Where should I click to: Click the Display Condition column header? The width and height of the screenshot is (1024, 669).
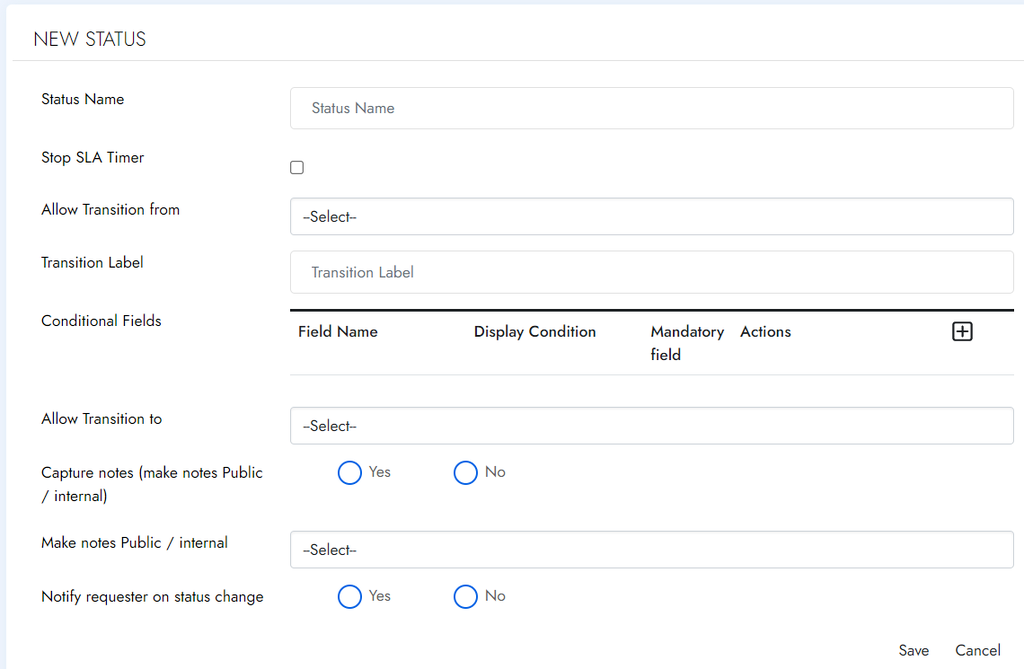(535, 332)
